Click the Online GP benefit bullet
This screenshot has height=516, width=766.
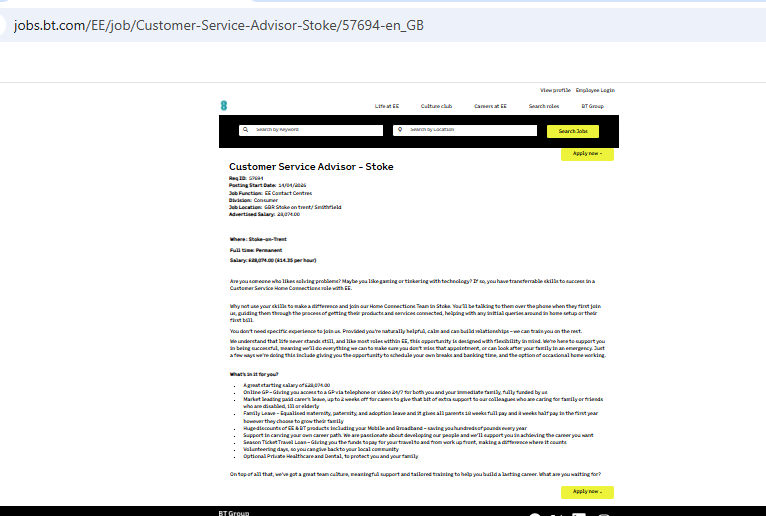point(395,392)
